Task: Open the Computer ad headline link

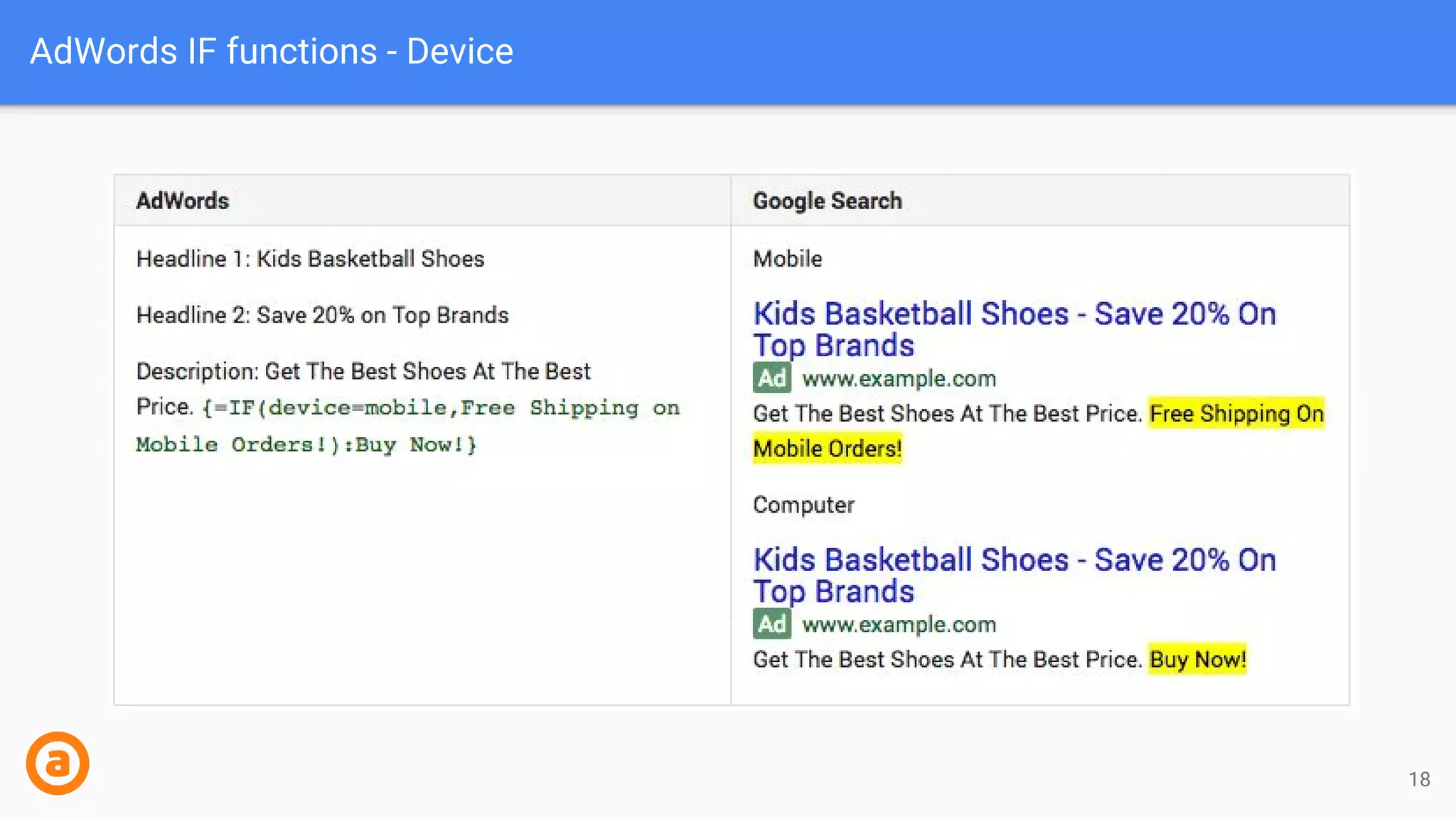Action: pos(1015,575)
